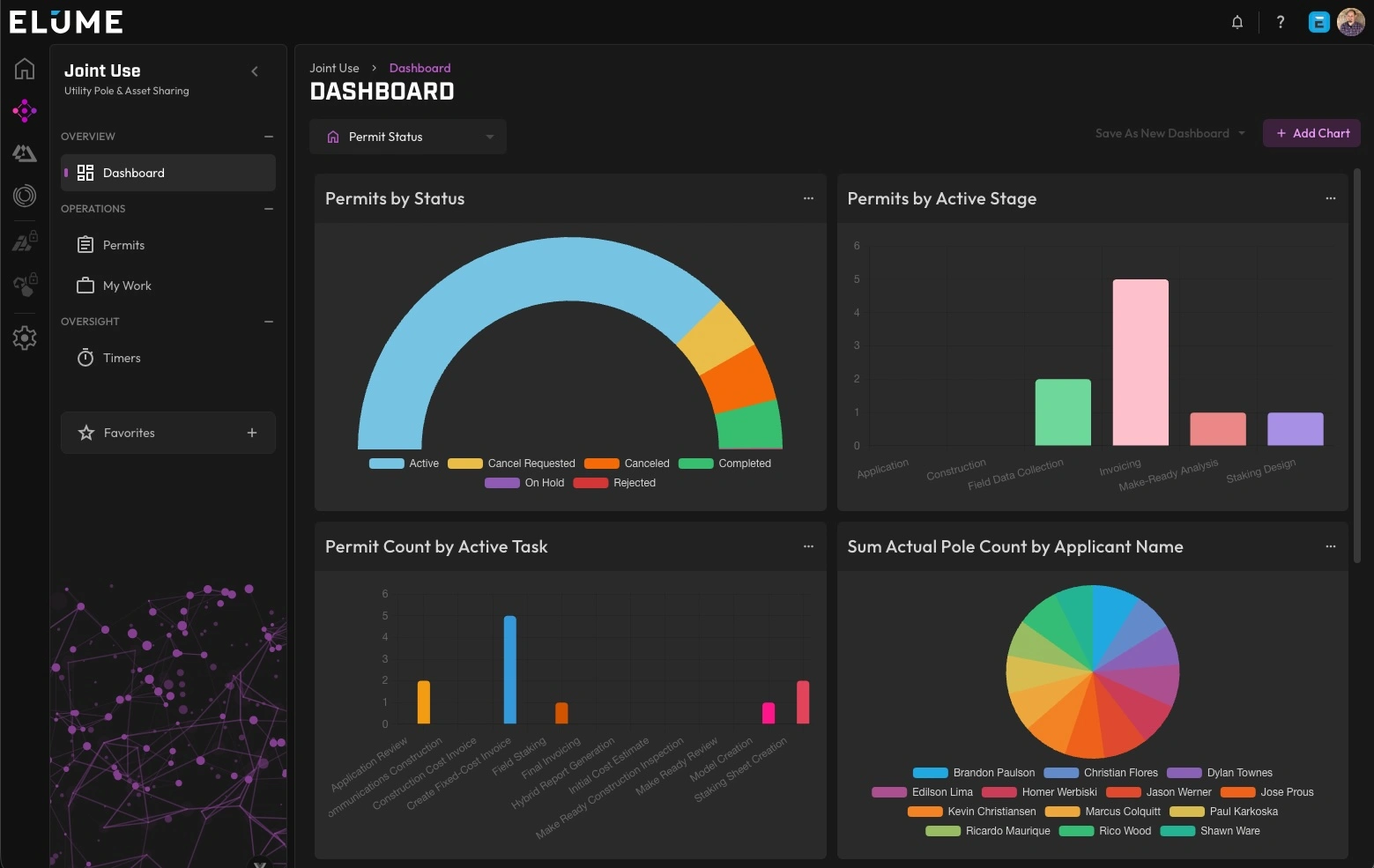
Task: Collapse the Operations sidebar section
Action: click(269, 209)
